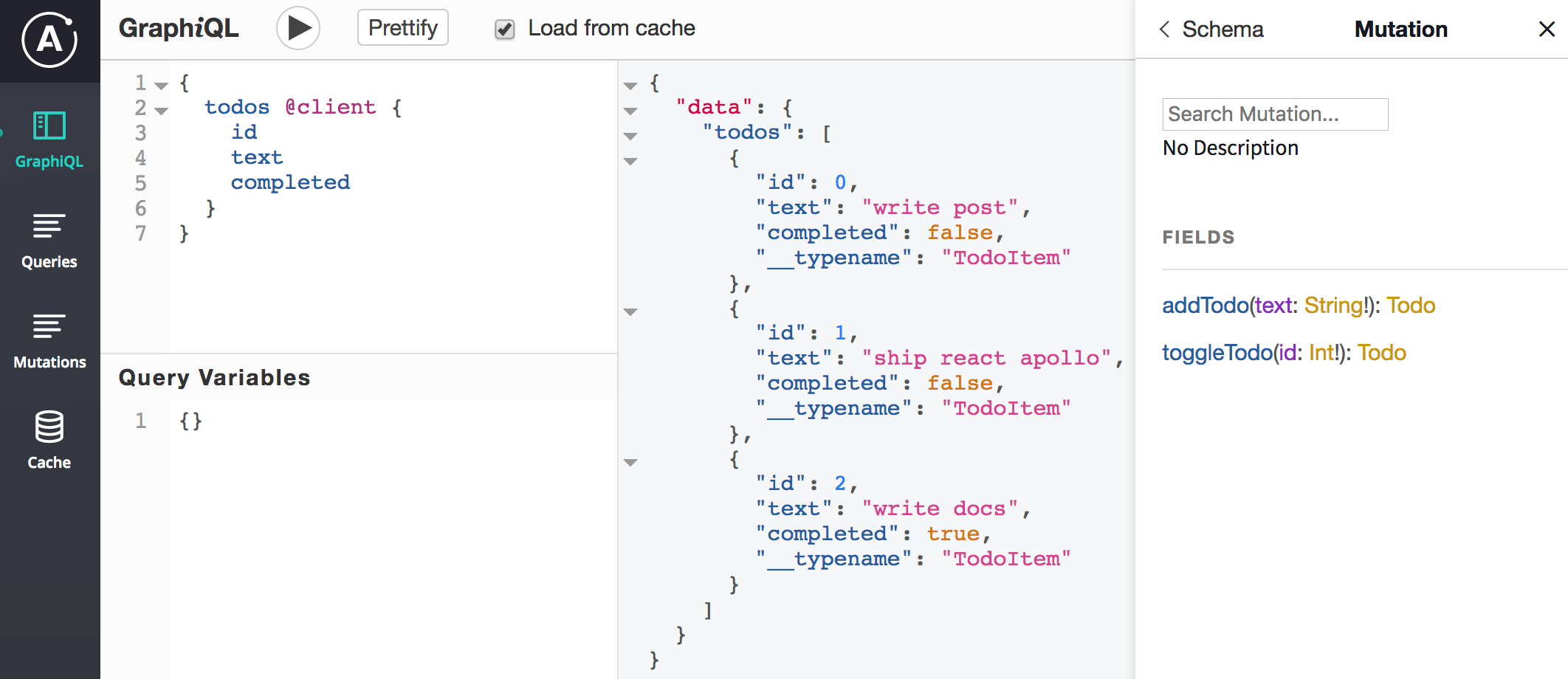Run the query with the play button
This screenshot has width=1568, height=679.
[x=298, y=29]
